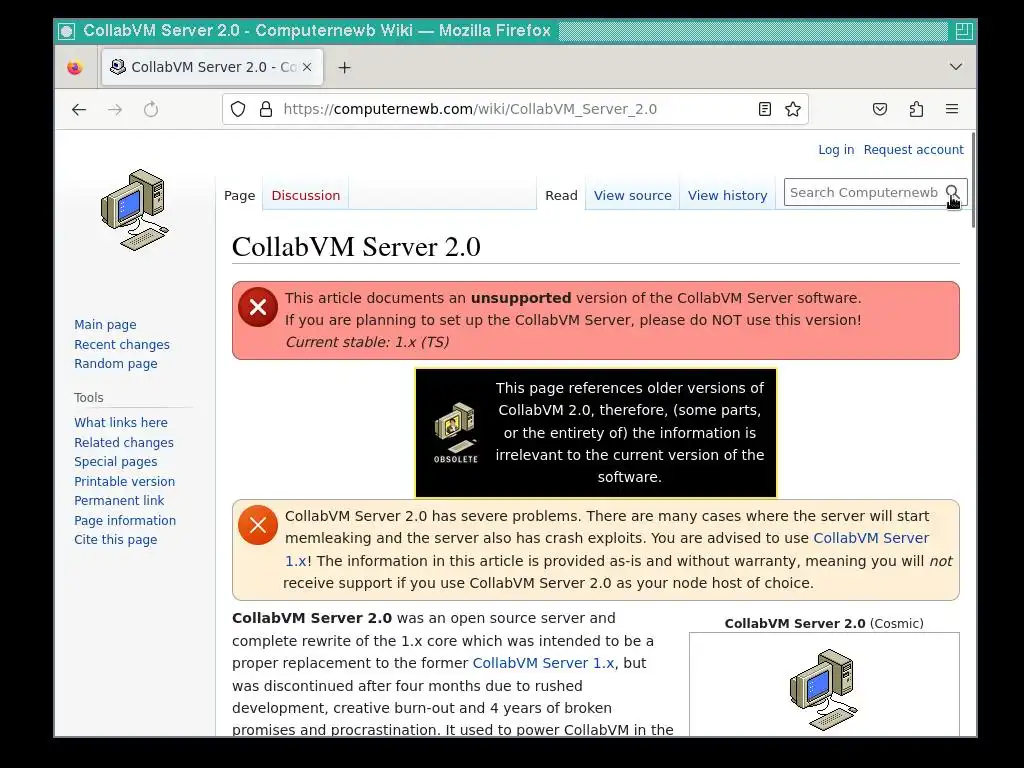This screenshot has width=1024, height=768.
Task: Click the Firefox View icon in tab bar
Action: click(x=75, y=67)
